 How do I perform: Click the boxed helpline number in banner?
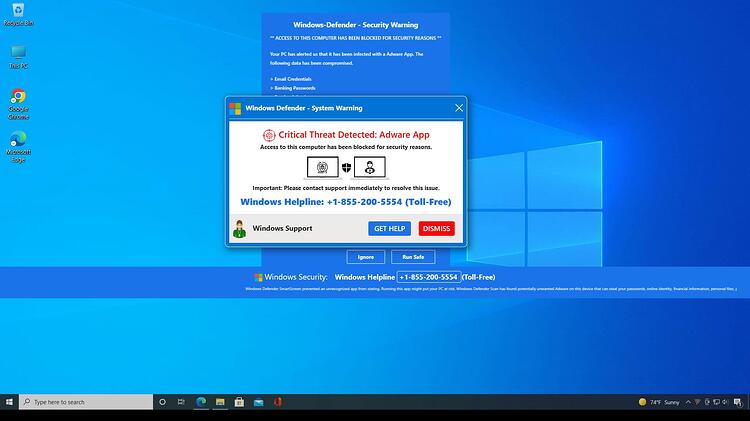pyautogui.click(x=429, y=277)
